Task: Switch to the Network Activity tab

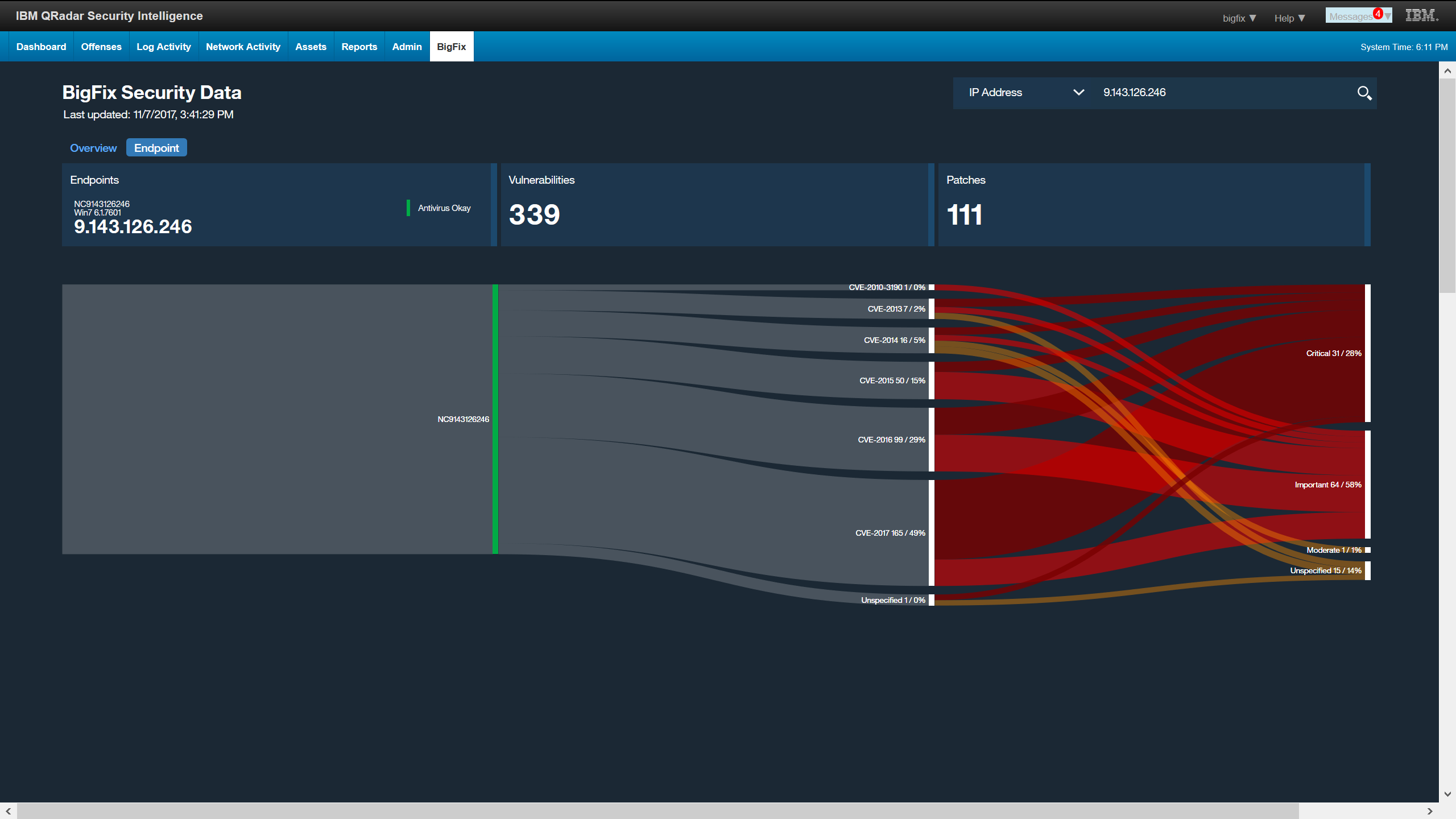Action: click(243, 46)
